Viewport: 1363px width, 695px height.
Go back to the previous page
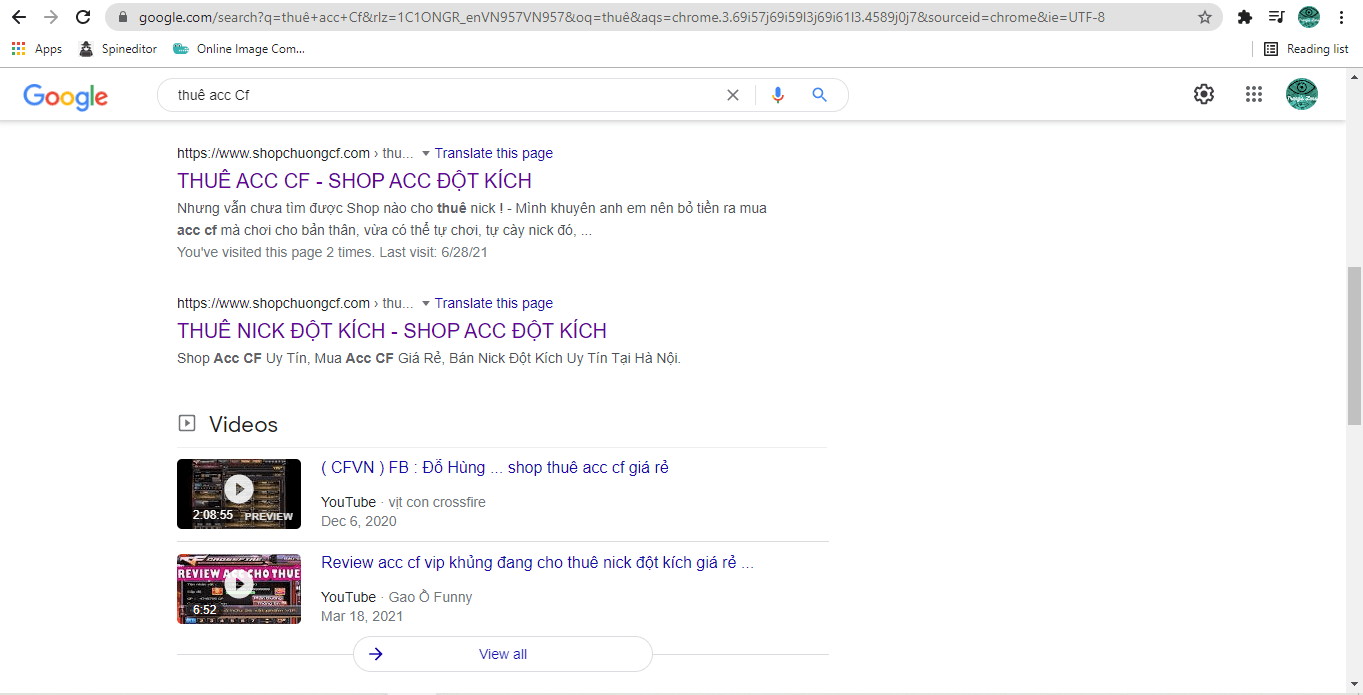(19, 17)
